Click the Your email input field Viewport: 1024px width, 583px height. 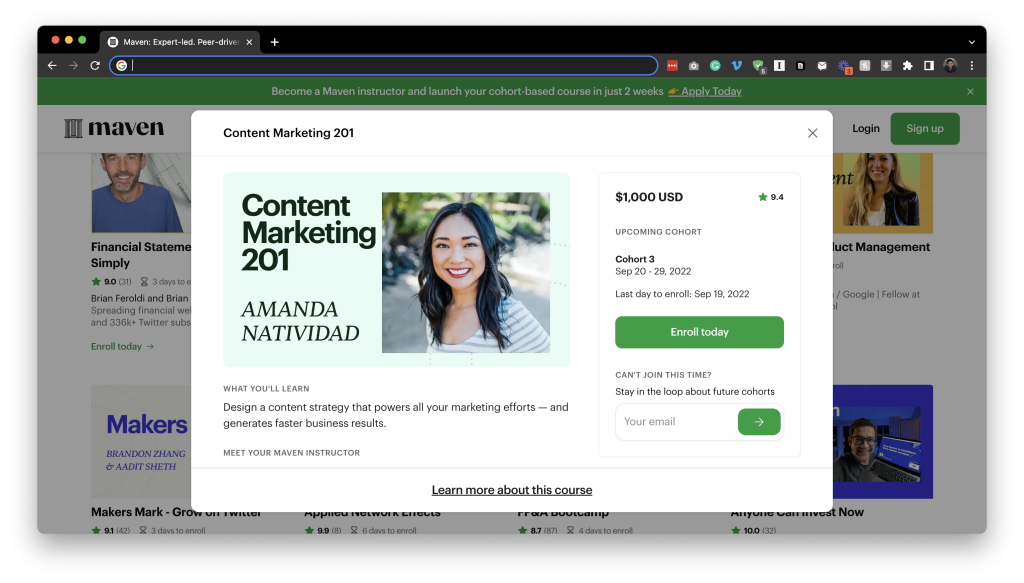click(677, 422)
